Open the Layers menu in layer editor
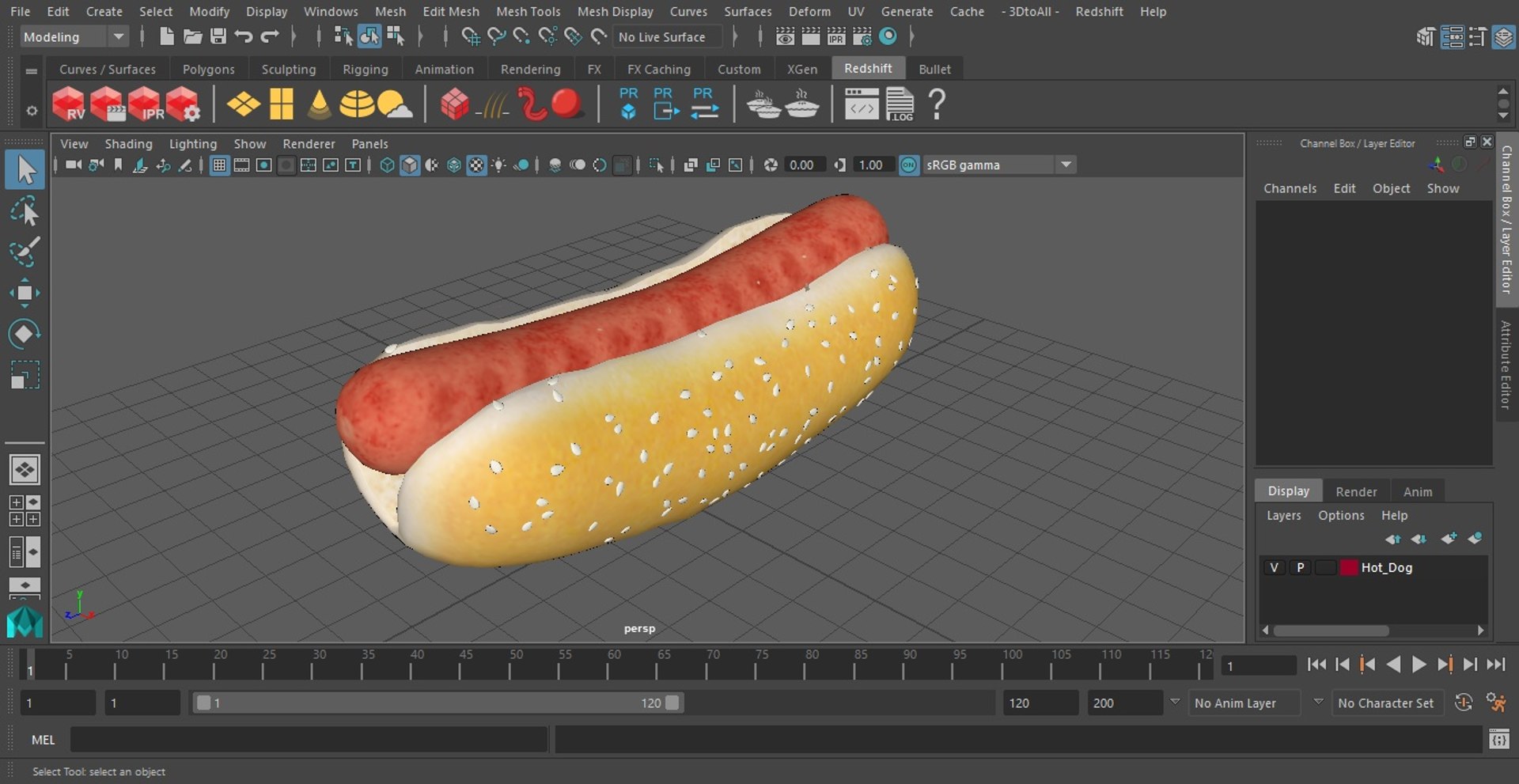The width and height of the screenshot is (1519, 784). coord(1283,515)
